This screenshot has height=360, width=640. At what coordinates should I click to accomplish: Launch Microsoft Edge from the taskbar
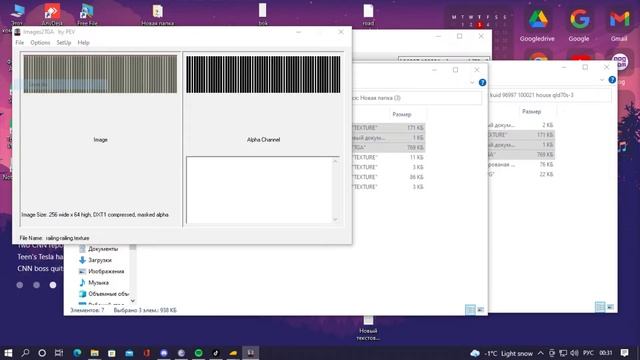point(77,353)
